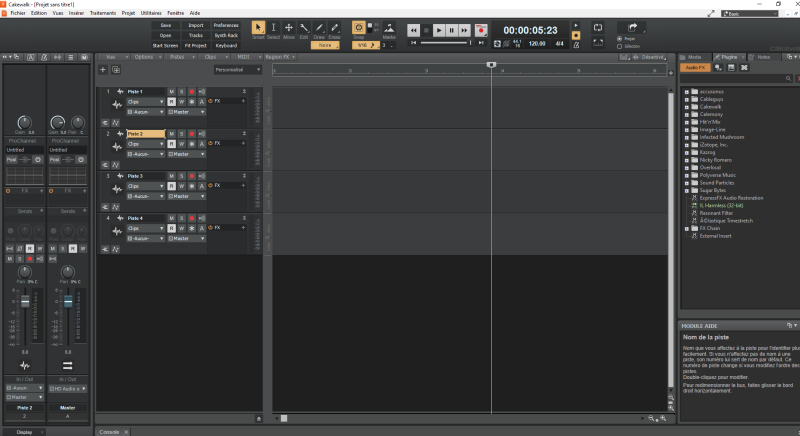Mute Piste 1 track

click(171, 92)
